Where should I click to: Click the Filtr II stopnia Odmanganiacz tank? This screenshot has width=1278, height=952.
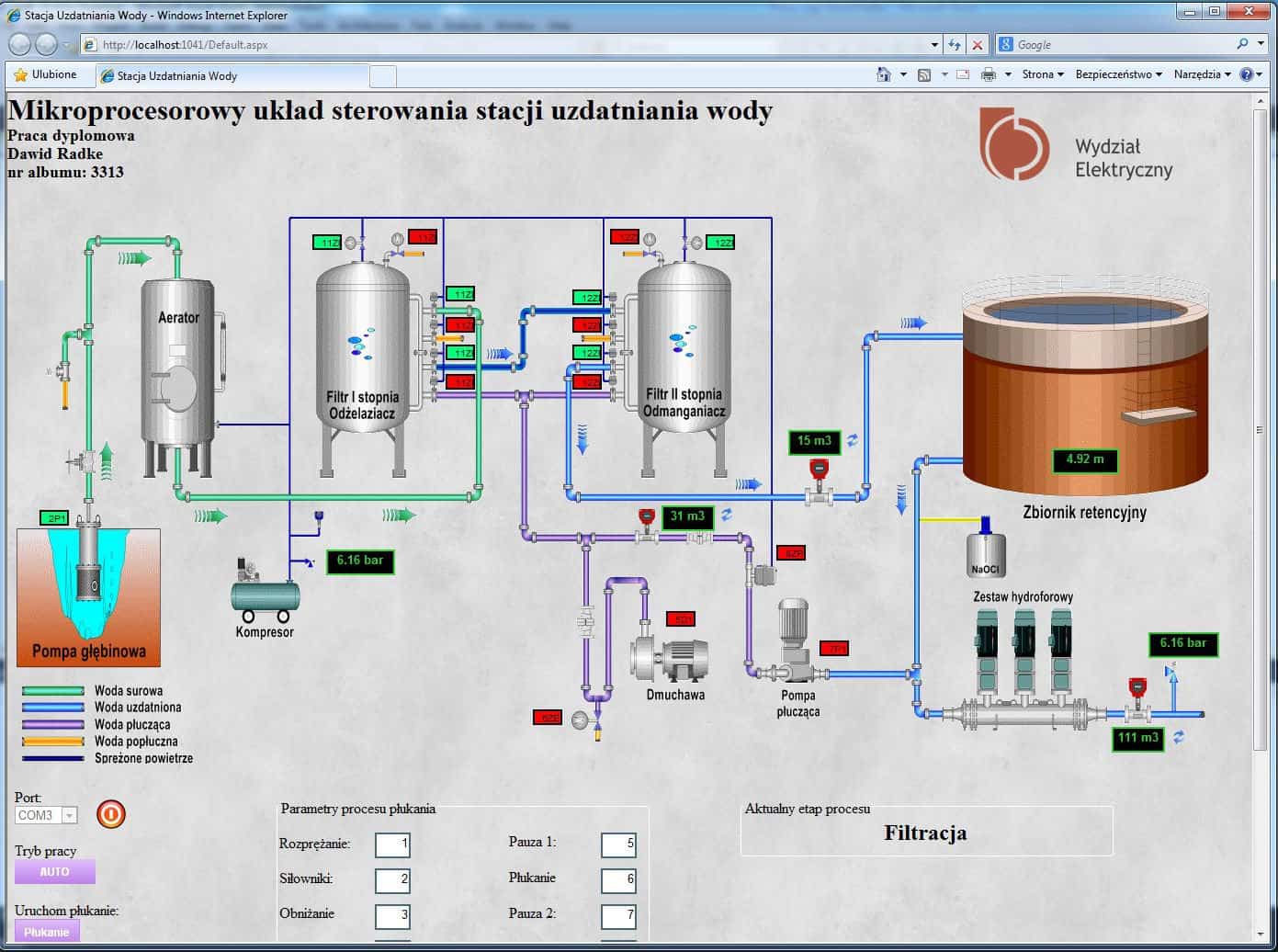pos(684,368)
